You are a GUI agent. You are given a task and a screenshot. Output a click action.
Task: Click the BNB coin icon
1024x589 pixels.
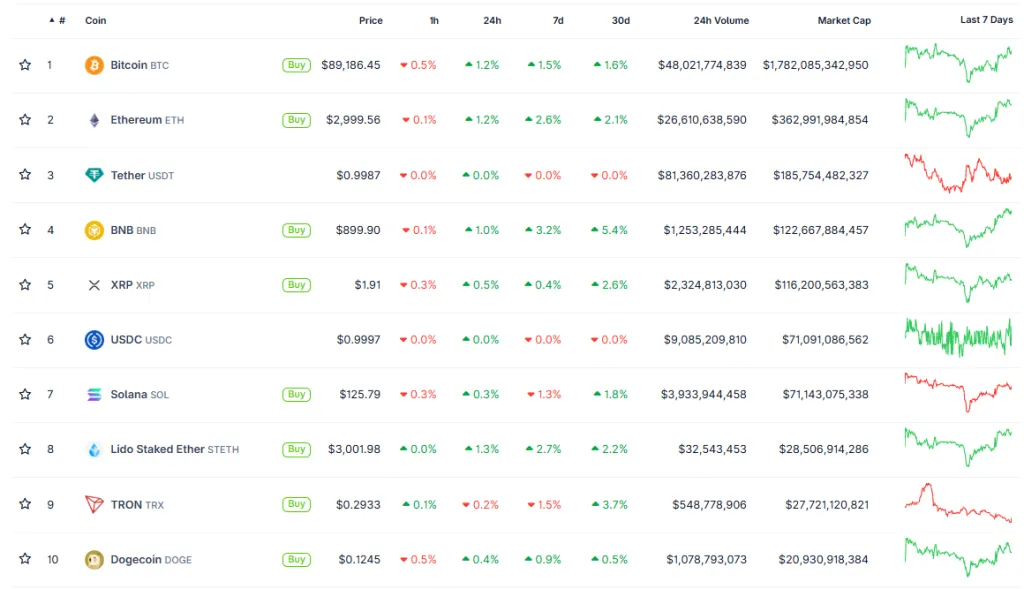(94, 230)
